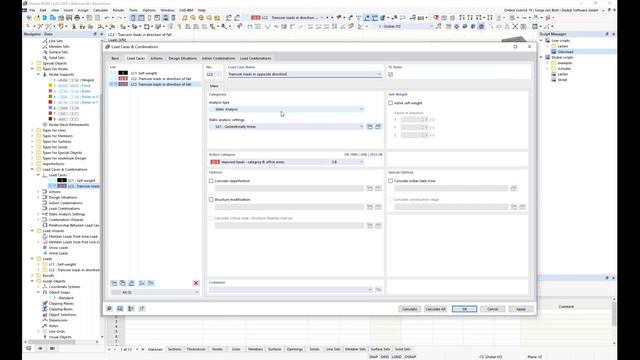Open the new static analysis settings icon
Screen dimensions: 640x360
tap(370, 127)
